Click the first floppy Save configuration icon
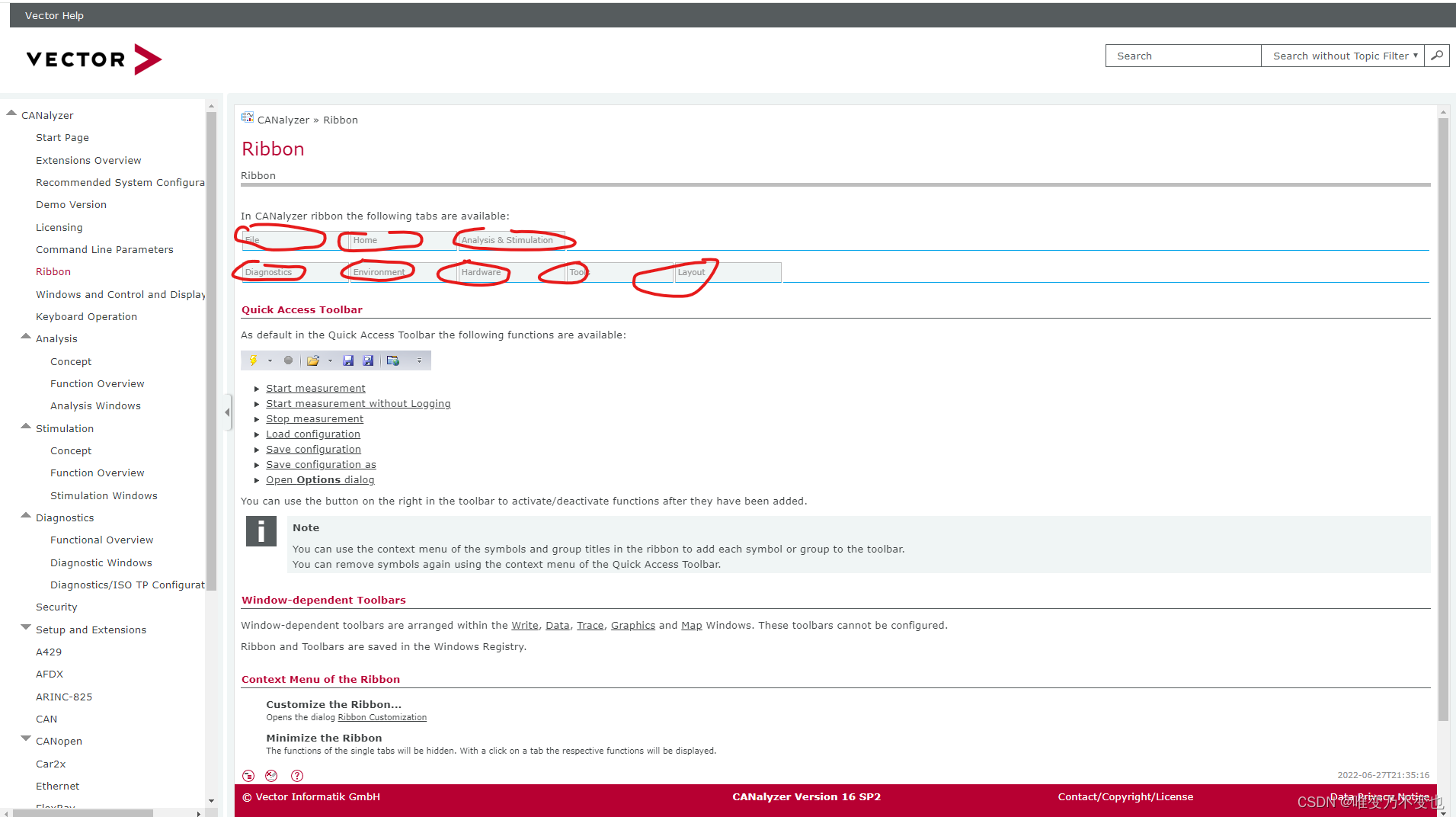The image size is (1456, 817). [x=348, y=360]
